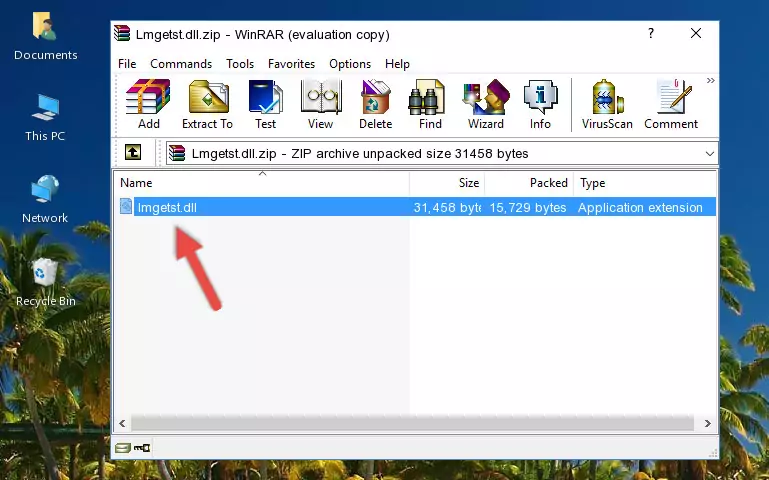This screenshot has width=769, height=480.
Task: Click the drive icon in status bar
Action: coord(123,447)
